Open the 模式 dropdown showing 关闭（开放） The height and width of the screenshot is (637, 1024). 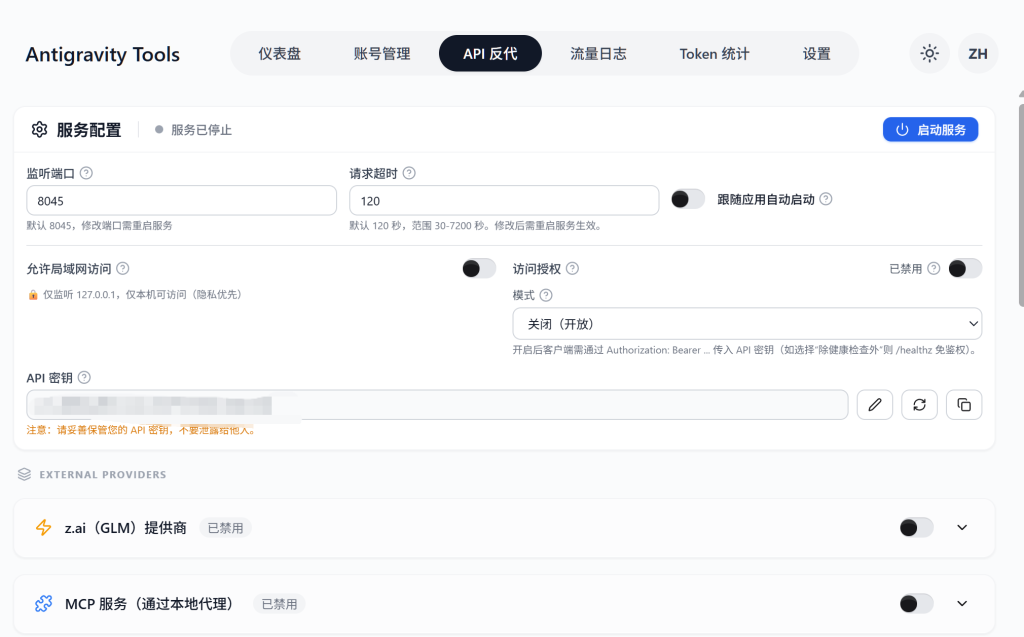point(747,323)
